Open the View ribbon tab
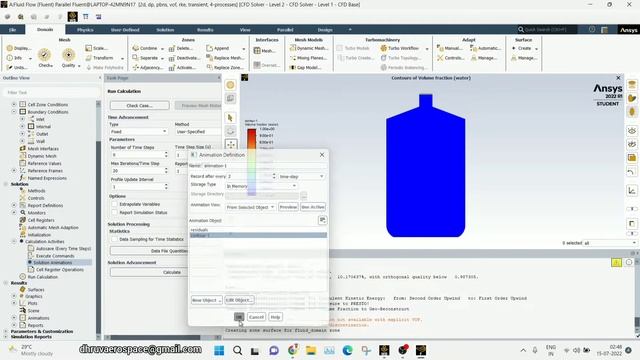 point(245,30)
